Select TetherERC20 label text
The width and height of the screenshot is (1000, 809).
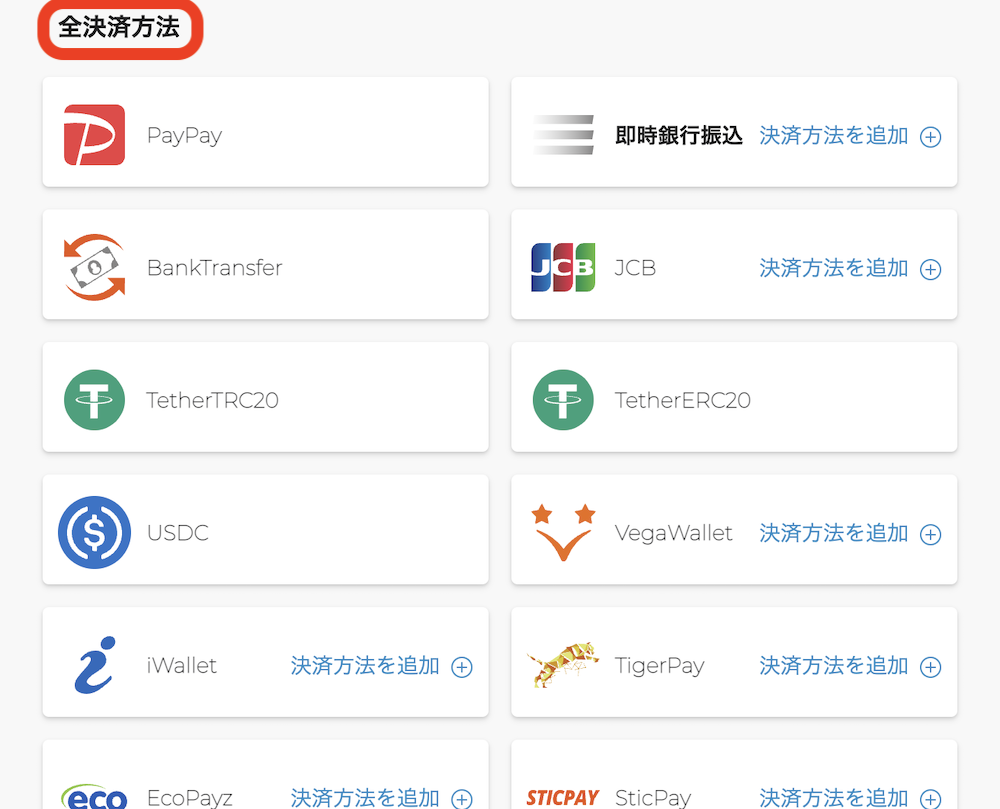point(682,400)
